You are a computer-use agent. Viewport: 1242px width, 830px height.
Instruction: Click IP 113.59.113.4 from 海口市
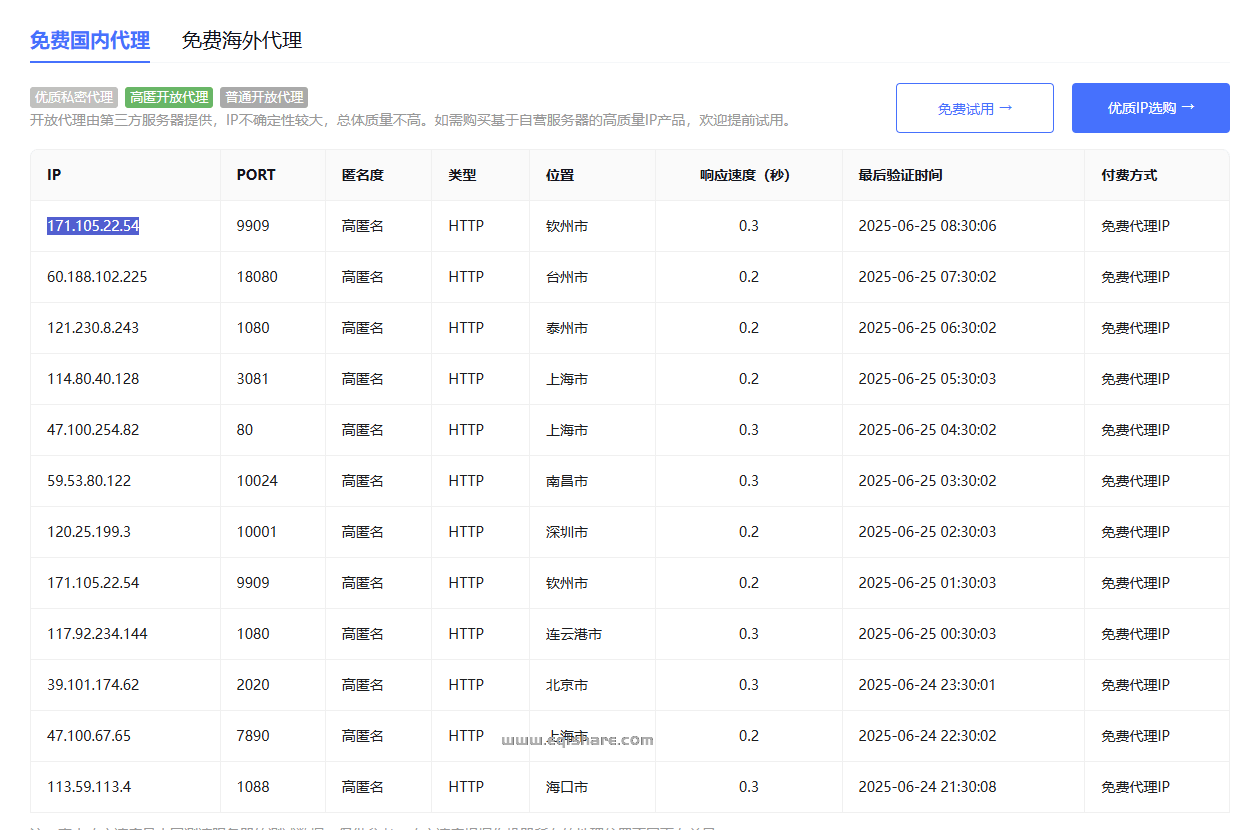(87, 786)
